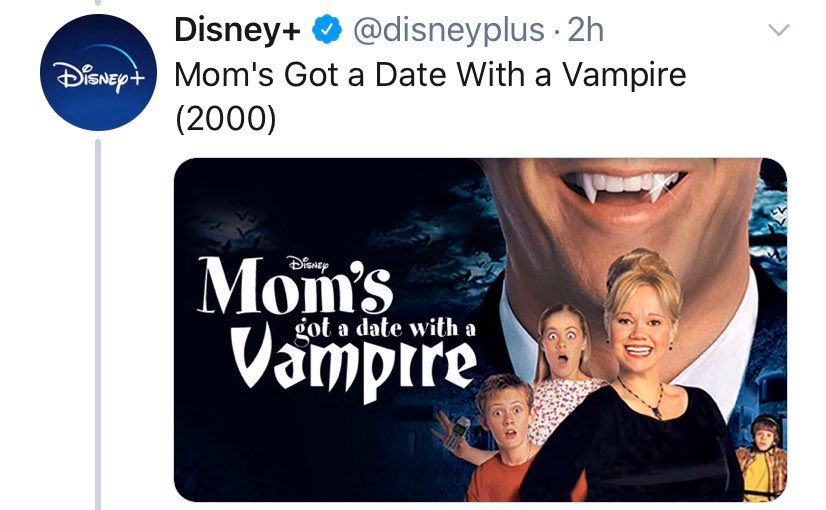
Task: Click the mom's black necklace pendant
Action: (x=657, y=411)
